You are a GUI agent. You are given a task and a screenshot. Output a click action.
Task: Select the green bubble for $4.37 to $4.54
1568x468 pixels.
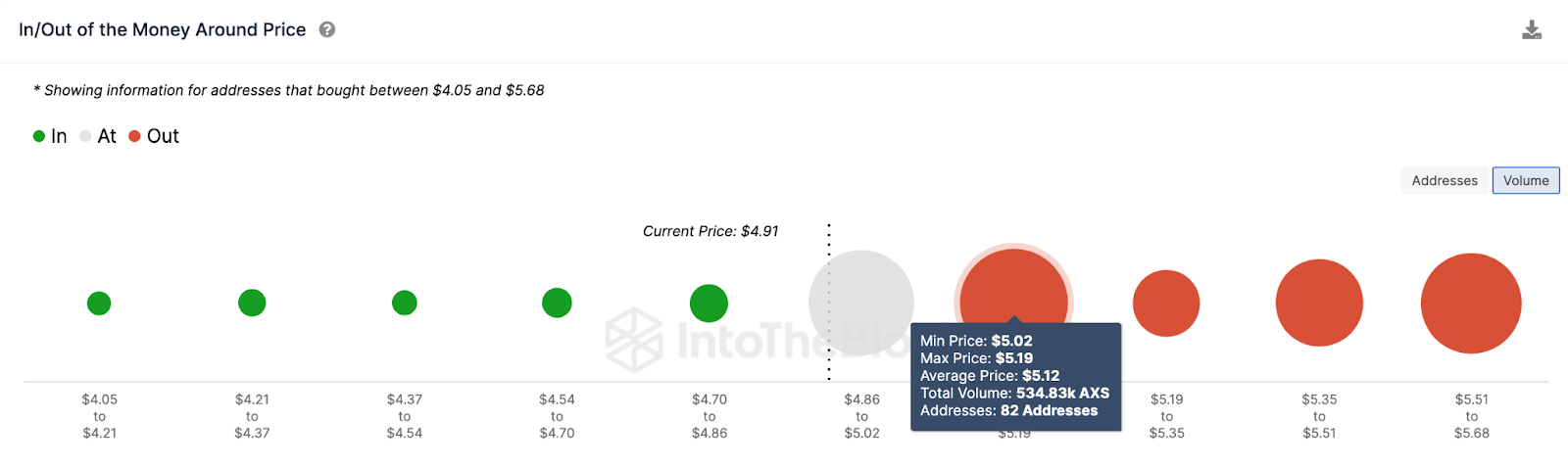(405, 304)
